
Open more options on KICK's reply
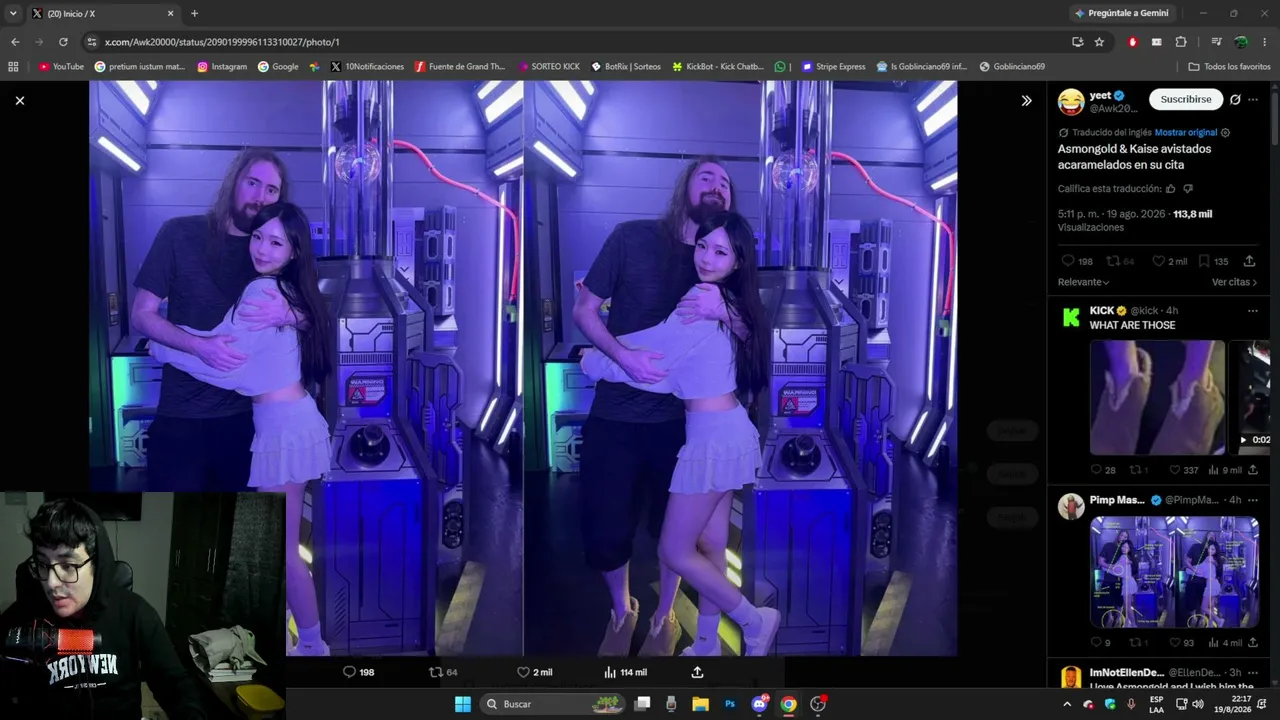click(1253, 311)
